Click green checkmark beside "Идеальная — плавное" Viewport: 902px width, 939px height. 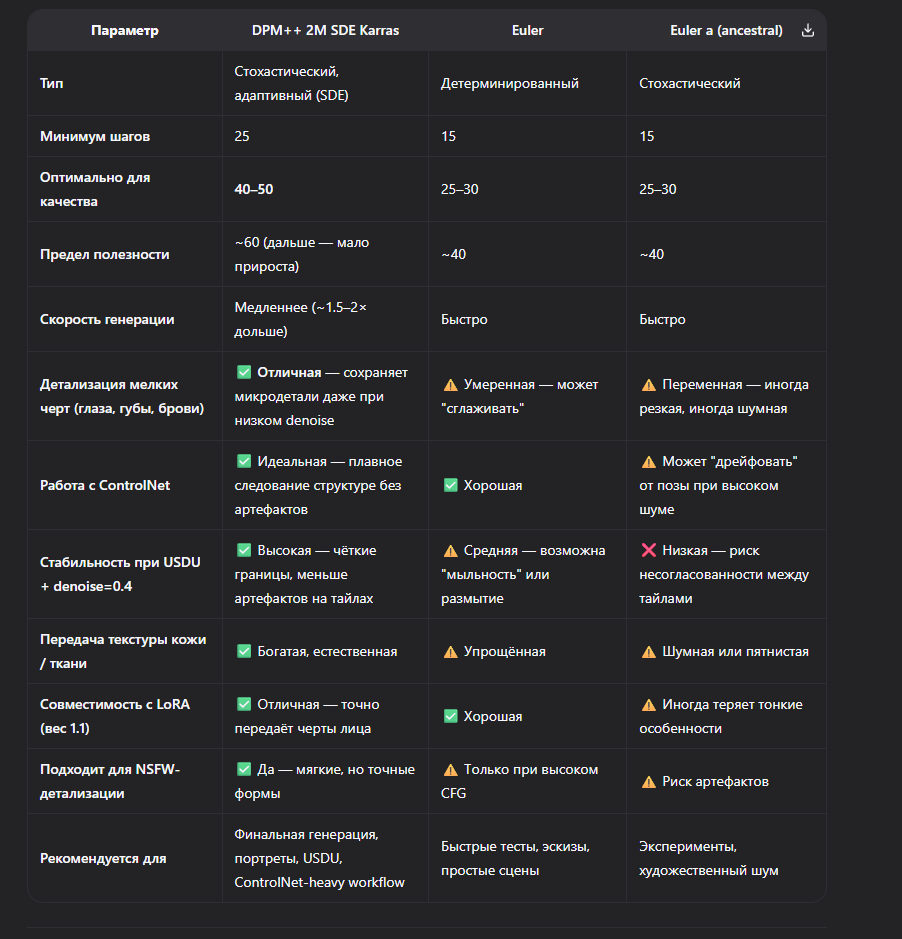(244, 461)
